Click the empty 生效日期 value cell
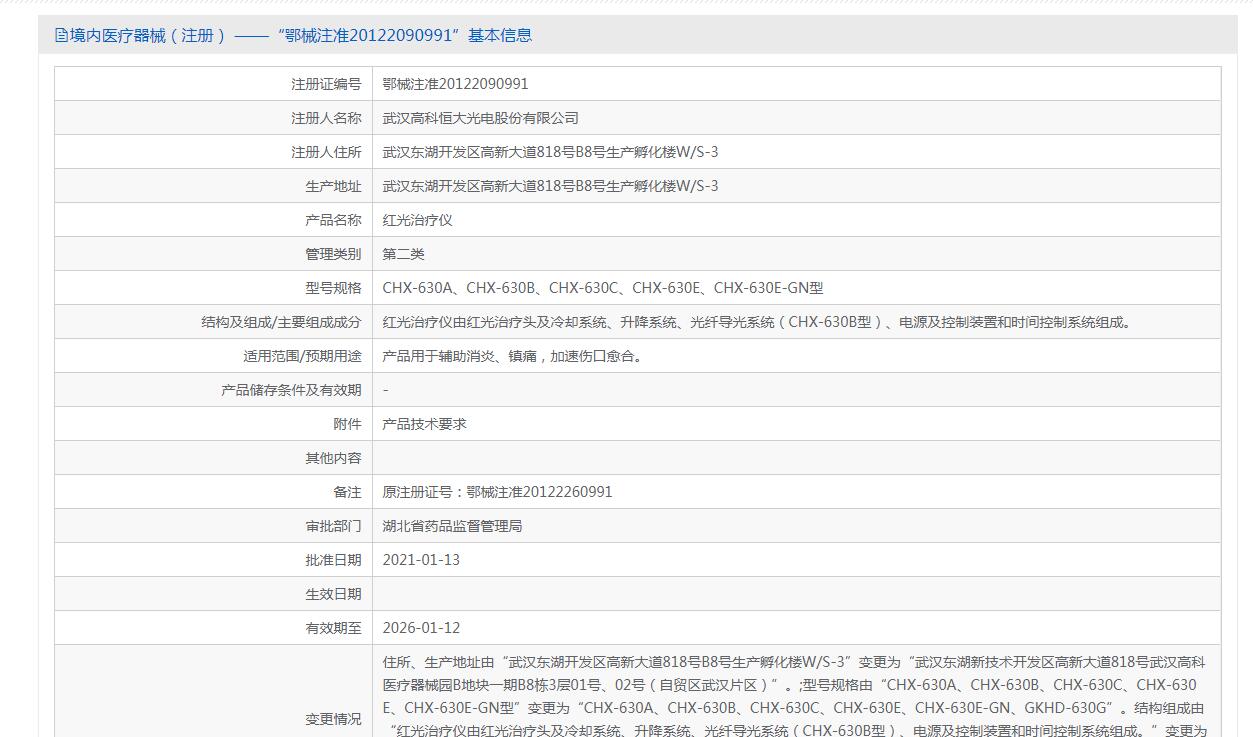Screen dimensions: 1253x737 [795, 594]
